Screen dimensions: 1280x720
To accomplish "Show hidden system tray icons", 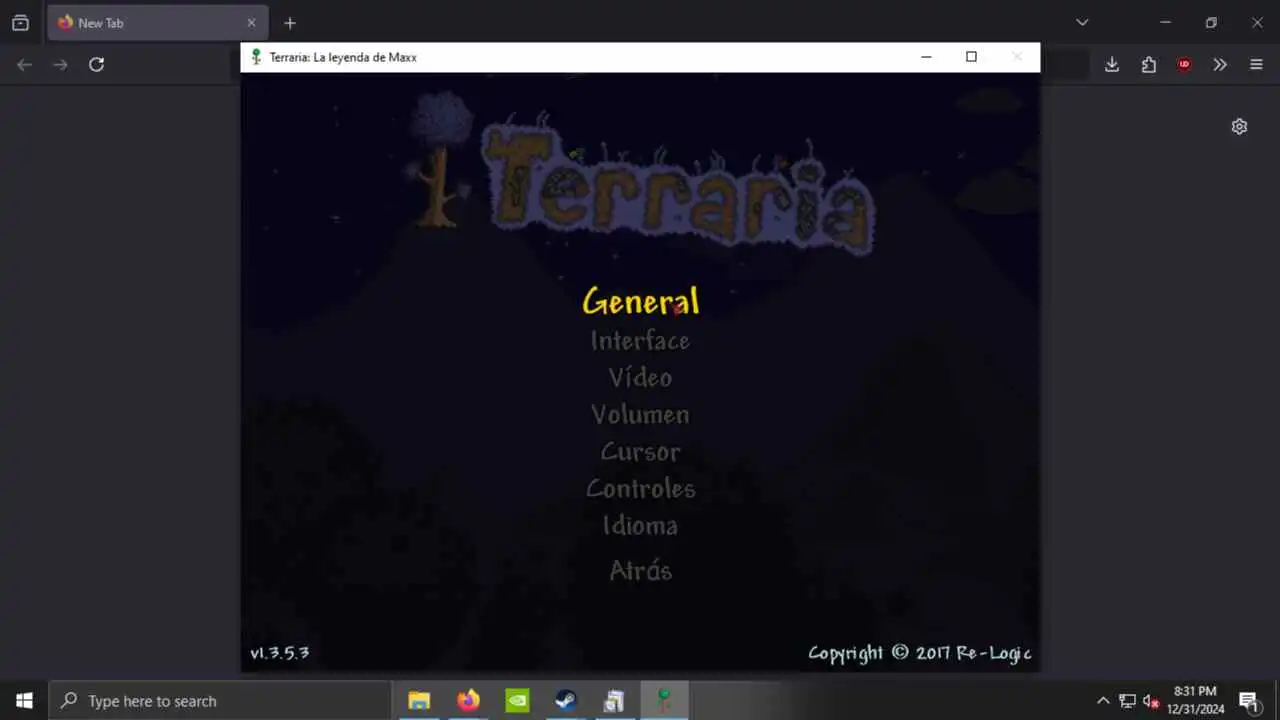I will coord(1103,701).
